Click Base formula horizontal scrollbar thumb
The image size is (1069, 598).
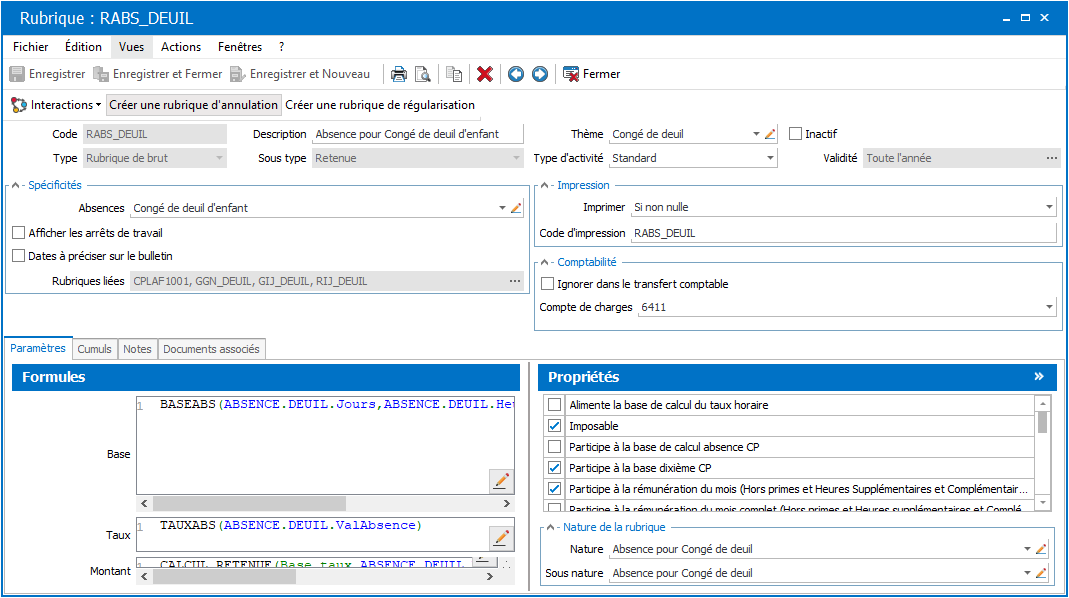pos(249,504)
